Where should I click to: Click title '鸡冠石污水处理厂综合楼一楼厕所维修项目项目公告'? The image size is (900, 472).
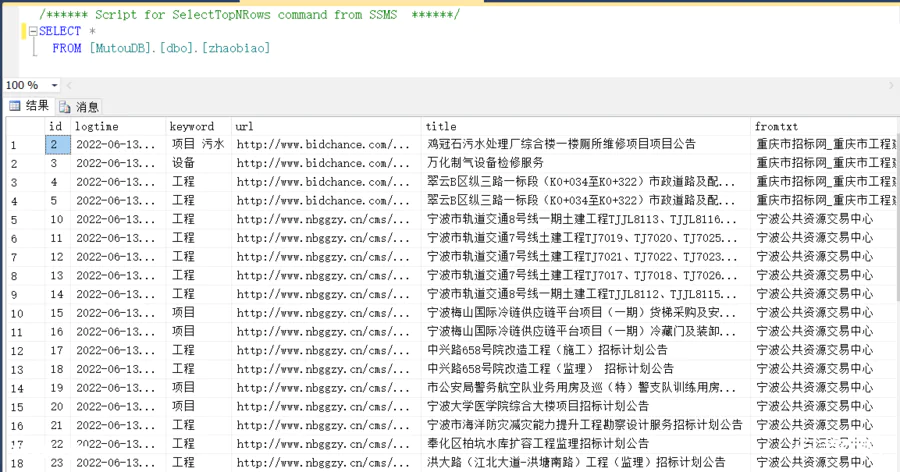click(561, 144)
